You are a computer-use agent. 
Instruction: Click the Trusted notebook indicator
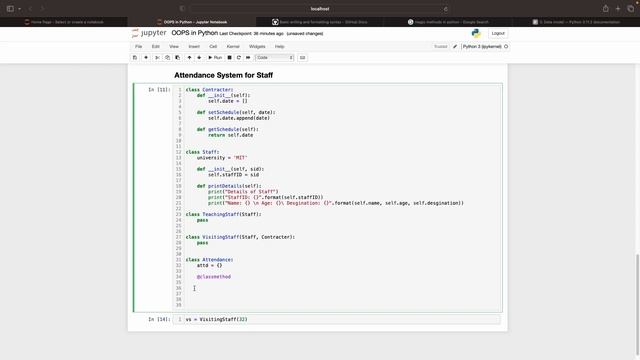440,47
